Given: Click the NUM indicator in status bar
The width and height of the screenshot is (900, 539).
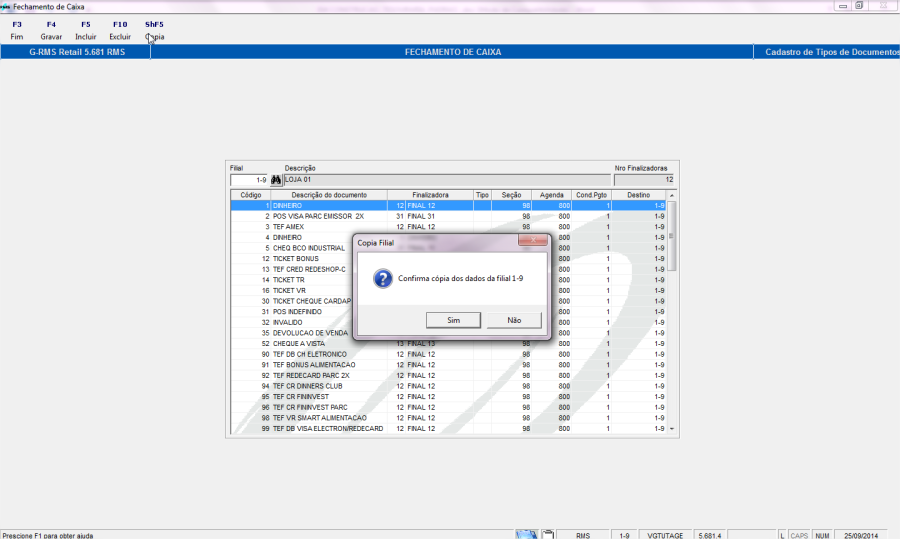Looking at the screenshot, I should point(822,536).
